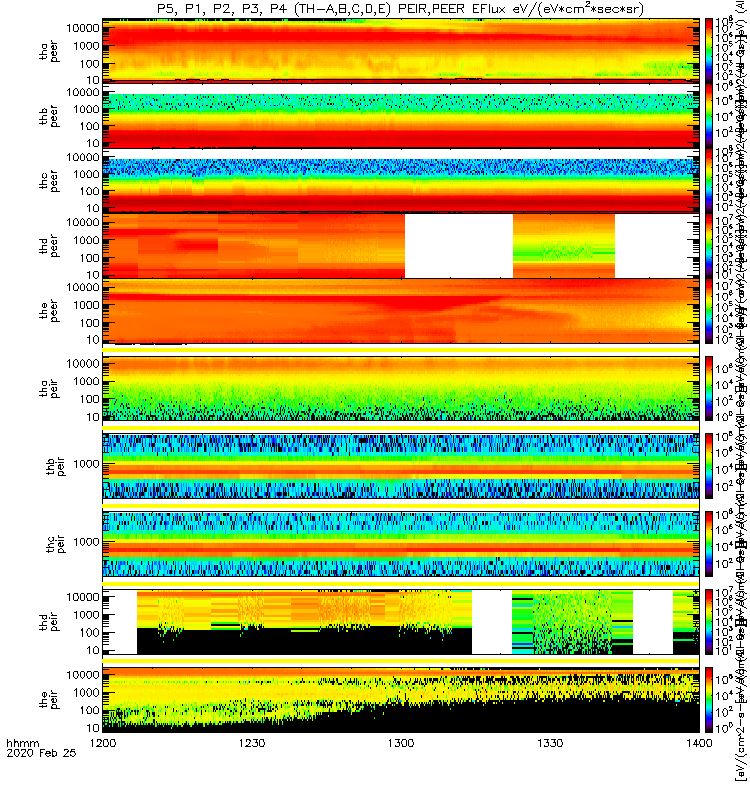Click the 1230 time axis label
Viewport: 750px width, 800px height.
tap(252, 743)
